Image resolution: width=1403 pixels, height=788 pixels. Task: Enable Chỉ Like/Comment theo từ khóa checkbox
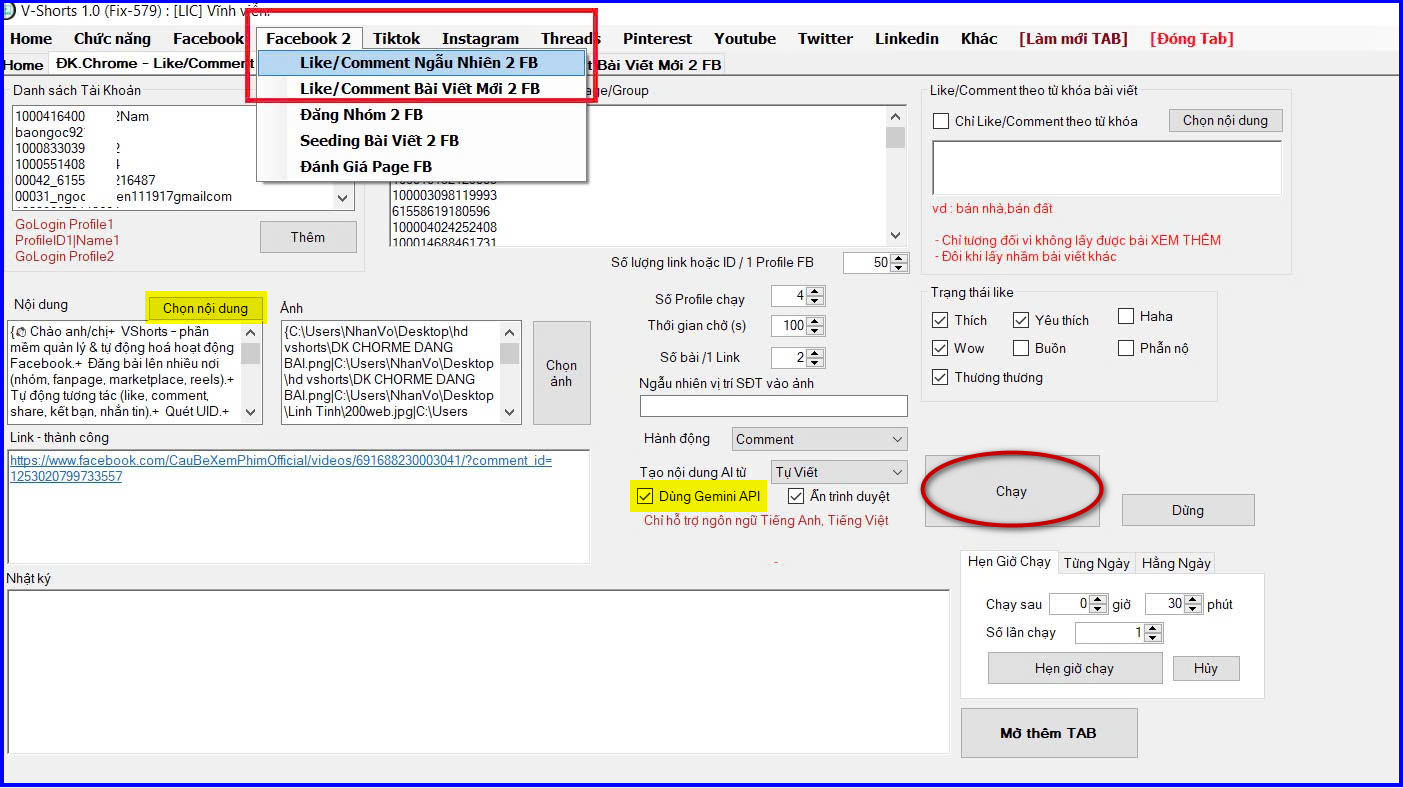941,121
